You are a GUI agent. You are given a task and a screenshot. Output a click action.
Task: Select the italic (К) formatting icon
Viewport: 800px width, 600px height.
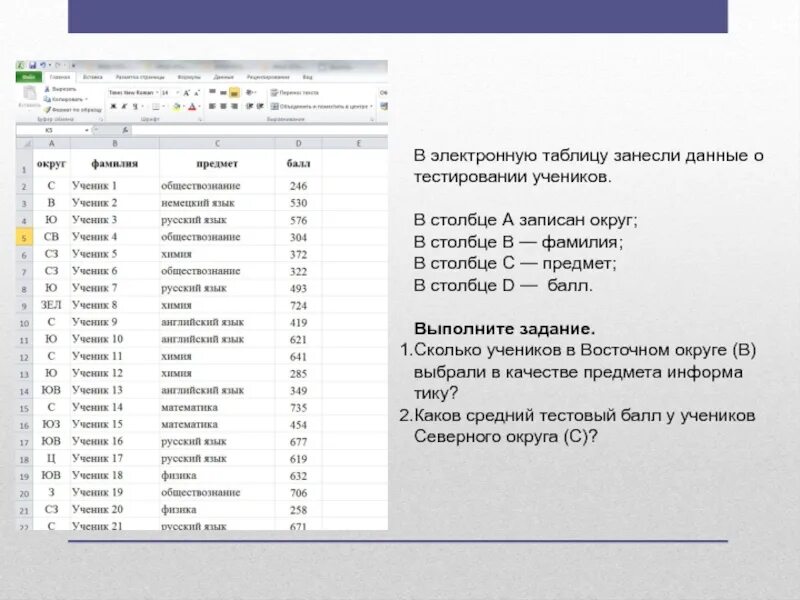coord(124,106)
